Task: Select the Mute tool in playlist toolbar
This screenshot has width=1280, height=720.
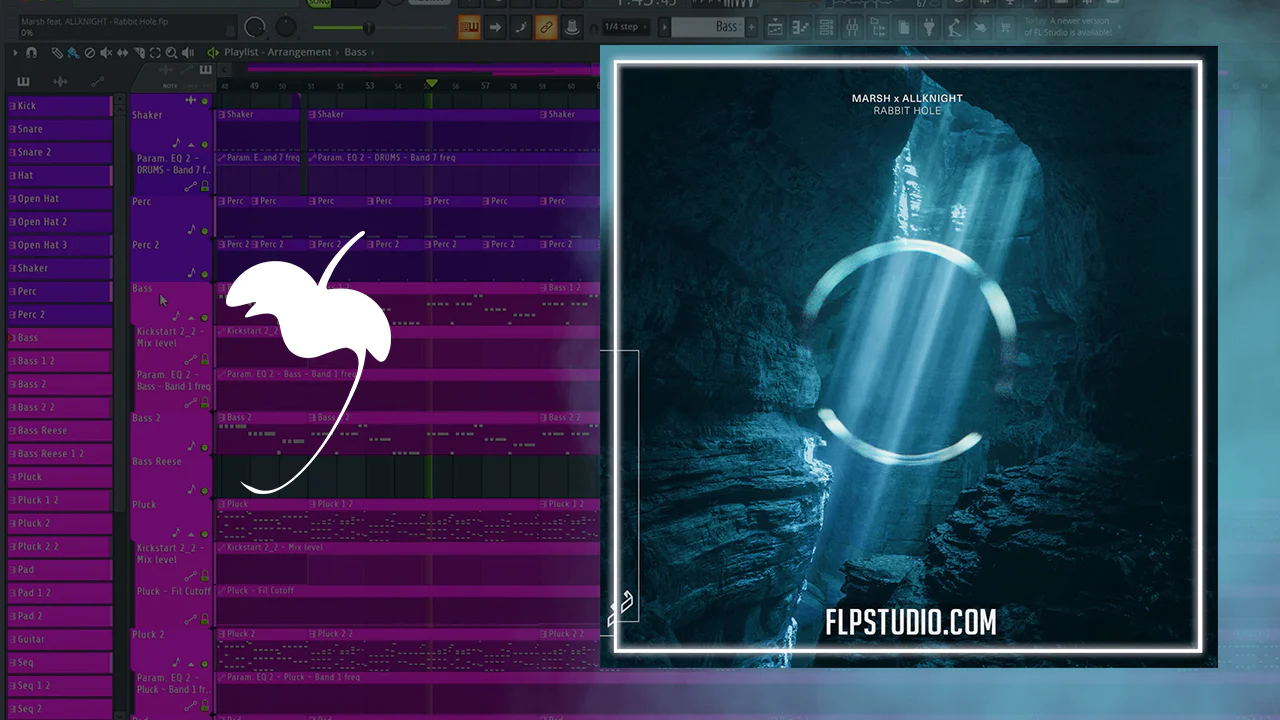Action: (x=107, y=52)
